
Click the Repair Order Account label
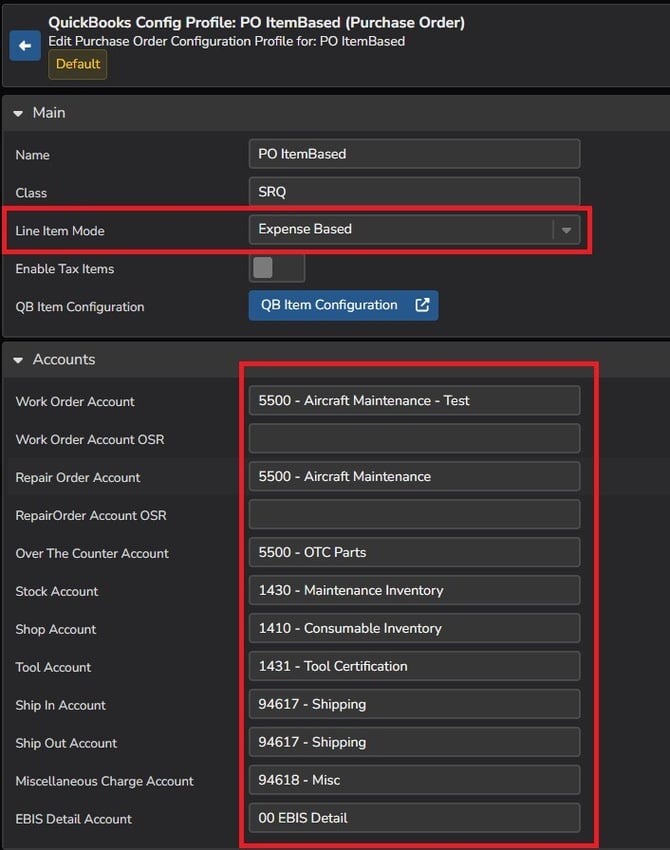click(x=78, y=478)
